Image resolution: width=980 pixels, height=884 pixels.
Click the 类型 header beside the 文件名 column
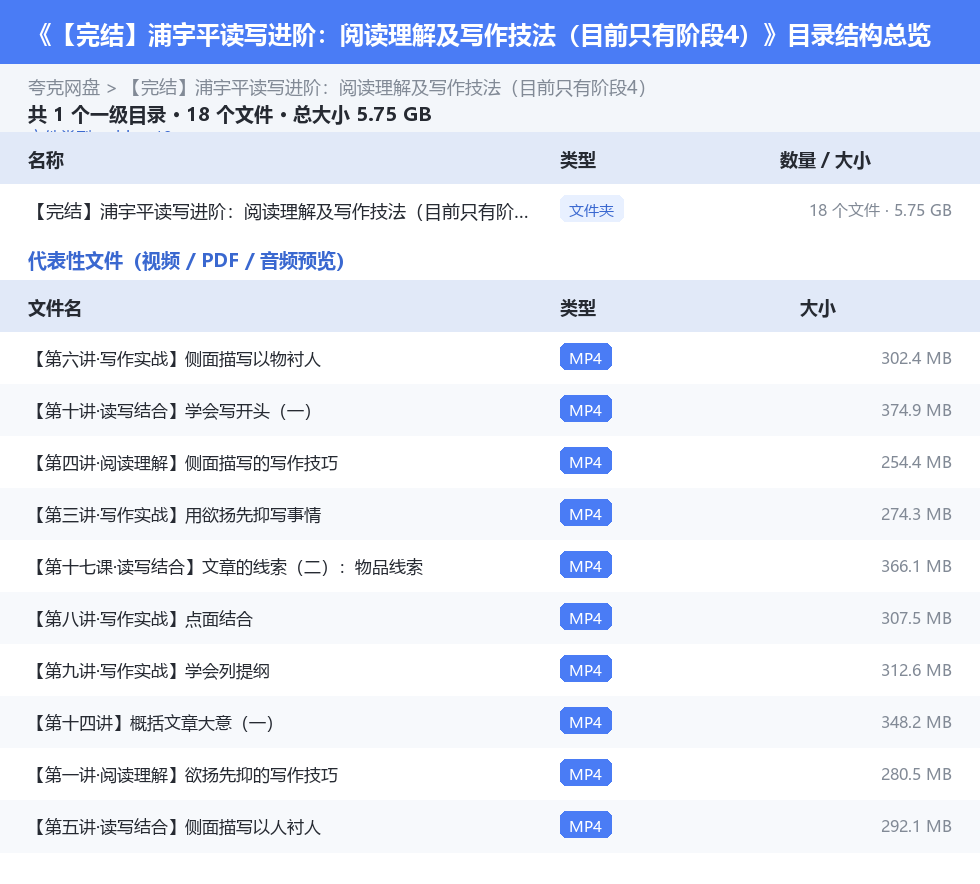(x=578, y=308)
